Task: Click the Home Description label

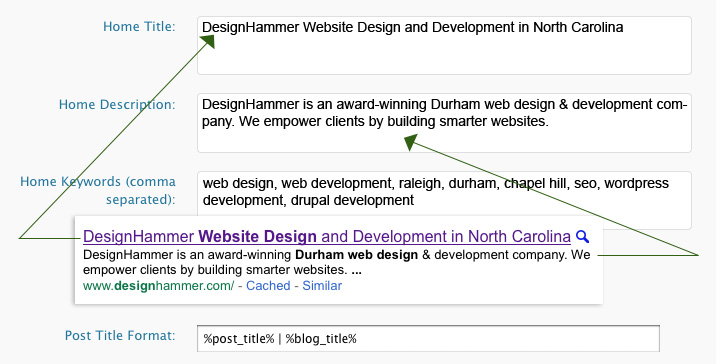Action: pos(117,105)
